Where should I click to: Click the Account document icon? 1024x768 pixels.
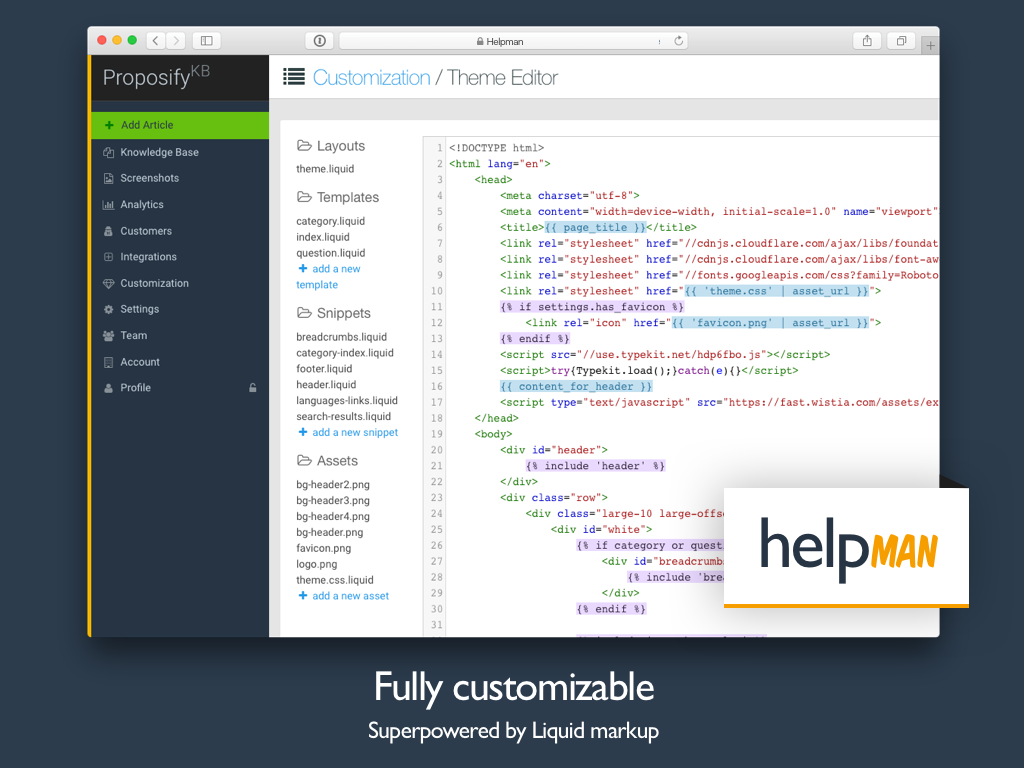click(108, 362)
